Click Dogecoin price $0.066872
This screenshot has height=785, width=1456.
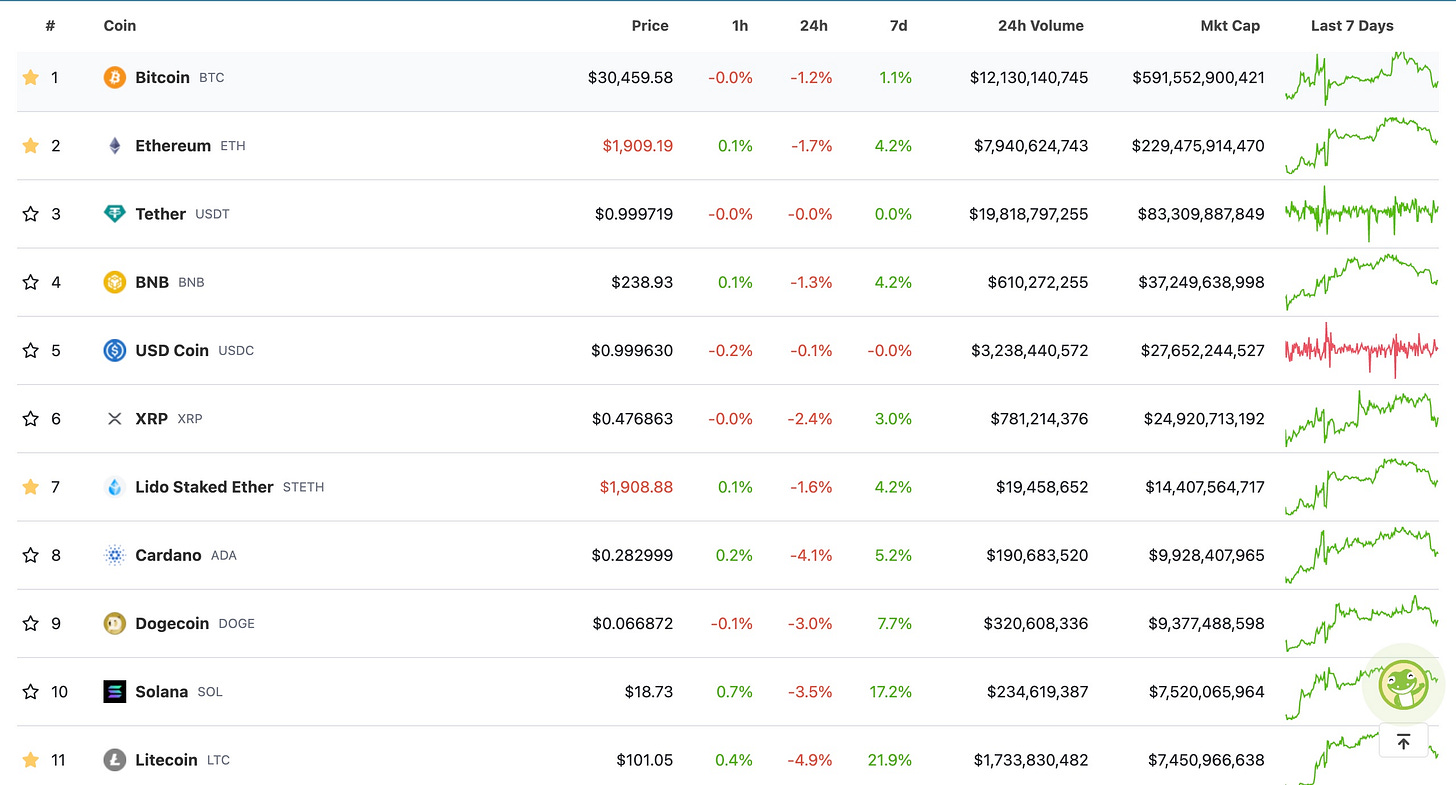tap(632, 623)
